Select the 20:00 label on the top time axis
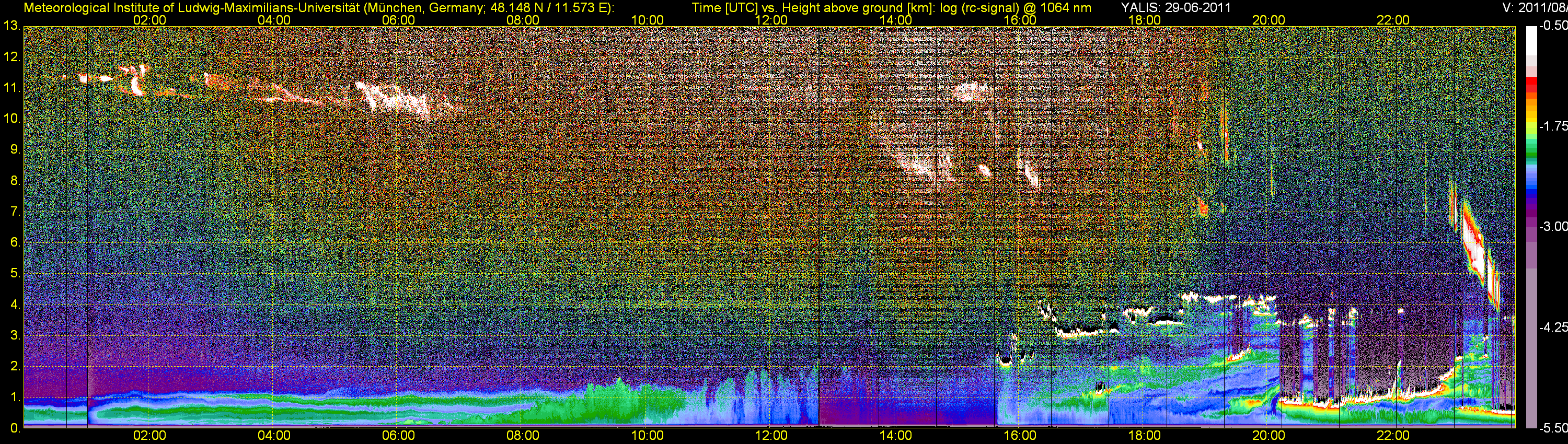Screen dimensions: 1568x444 1269,20
